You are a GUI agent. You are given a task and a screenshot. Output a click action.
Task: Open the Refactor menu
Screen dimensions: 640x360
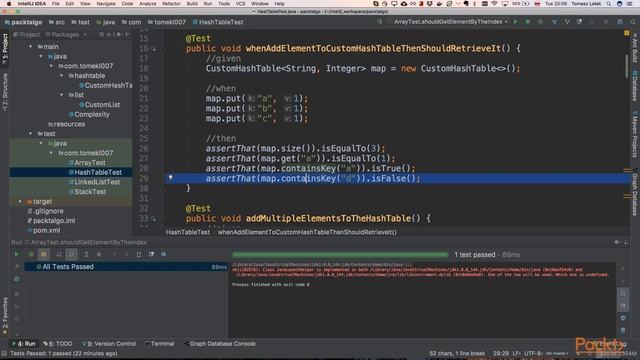coord(171,4)
